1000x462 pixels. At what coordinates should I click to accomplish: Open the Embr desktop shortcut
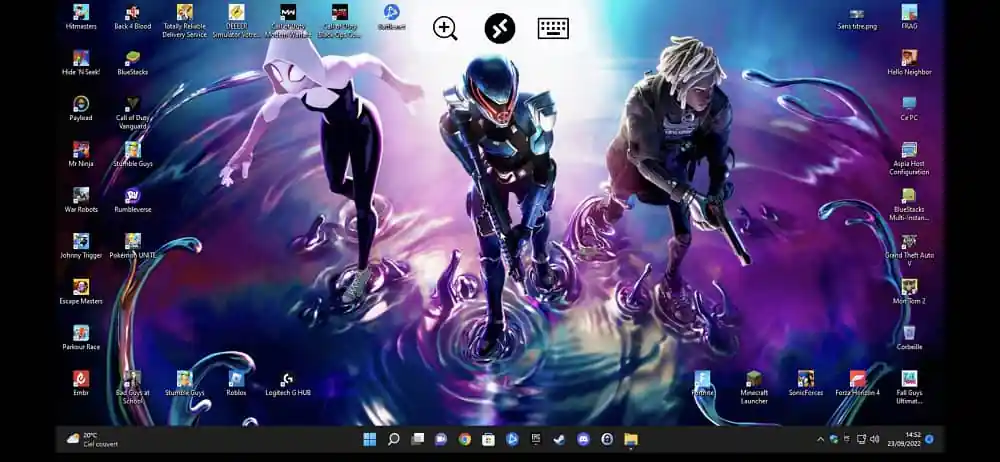click(x=81, y=383)
